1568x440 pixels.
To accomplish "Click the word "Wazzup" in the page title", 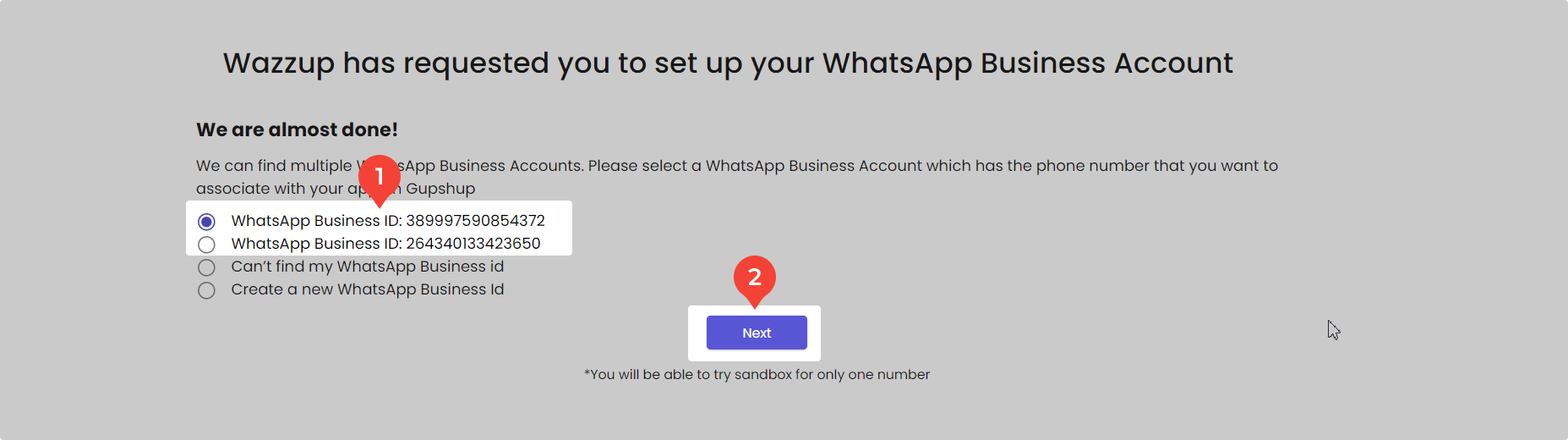I will click(x=278, y=63).
